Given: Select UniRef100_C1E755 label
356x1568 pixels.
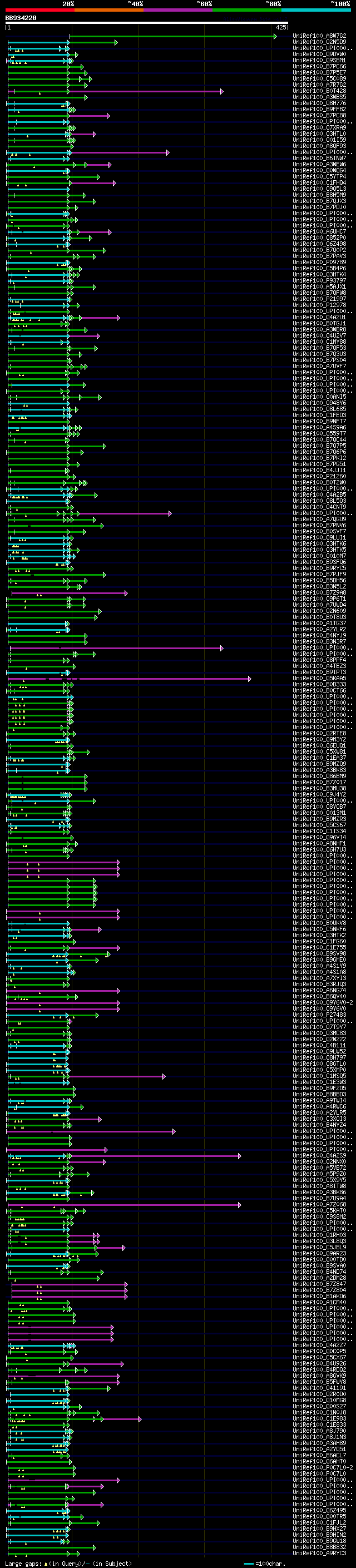Looking at the screenshot, I should [x=319, y=947].
